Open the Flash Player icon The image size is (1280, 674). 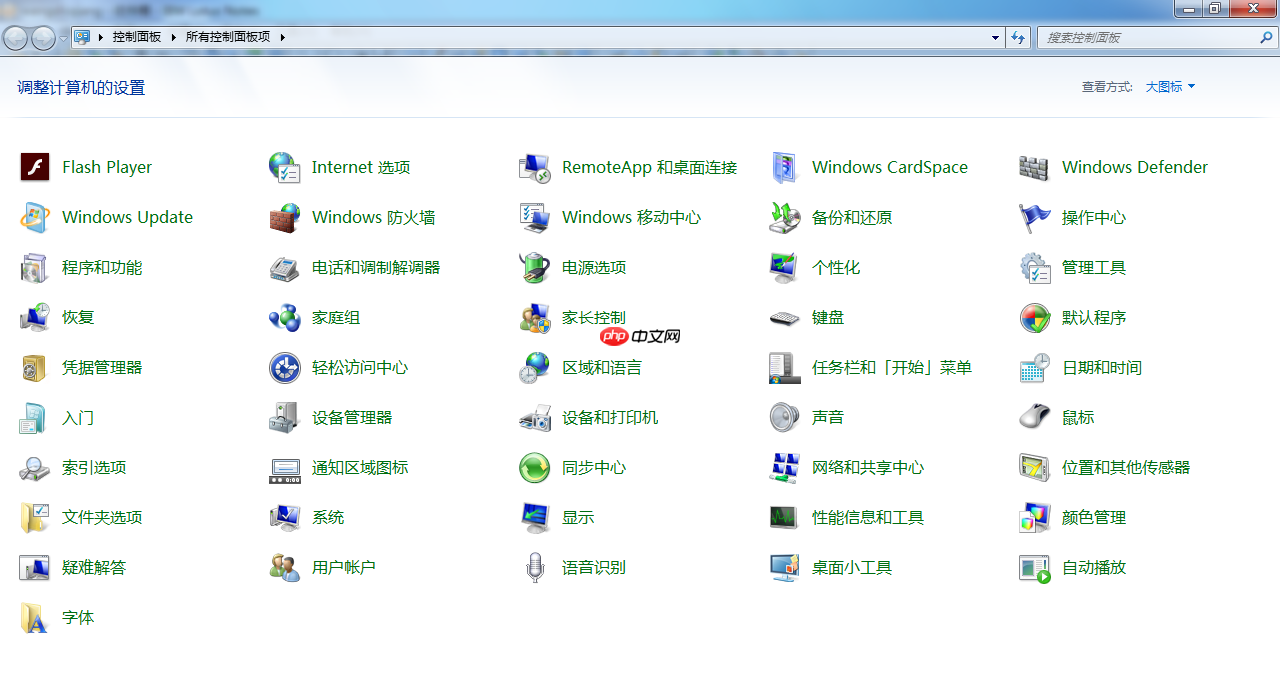[x=35, y=167]
